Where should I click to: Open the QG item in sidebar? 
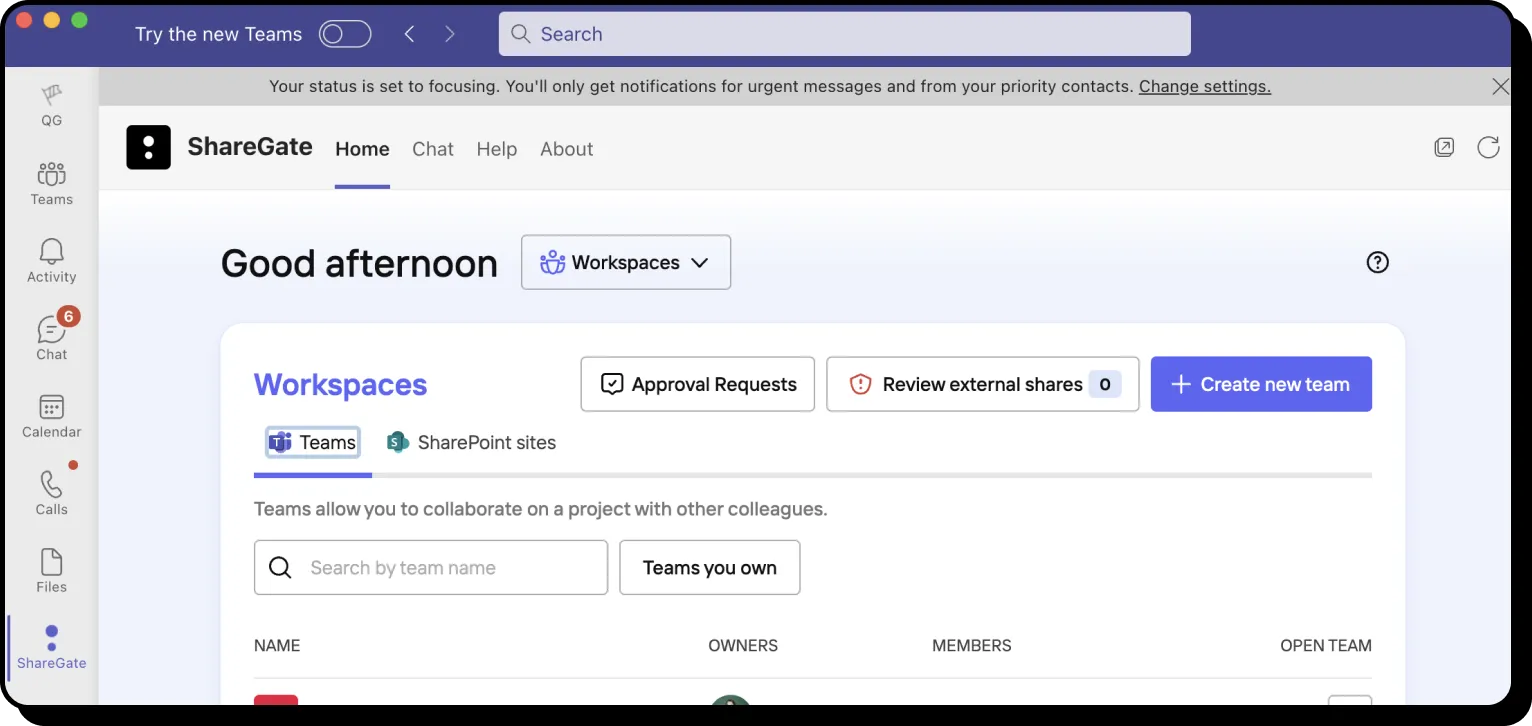pyautogui.click(x=51, y=105)
